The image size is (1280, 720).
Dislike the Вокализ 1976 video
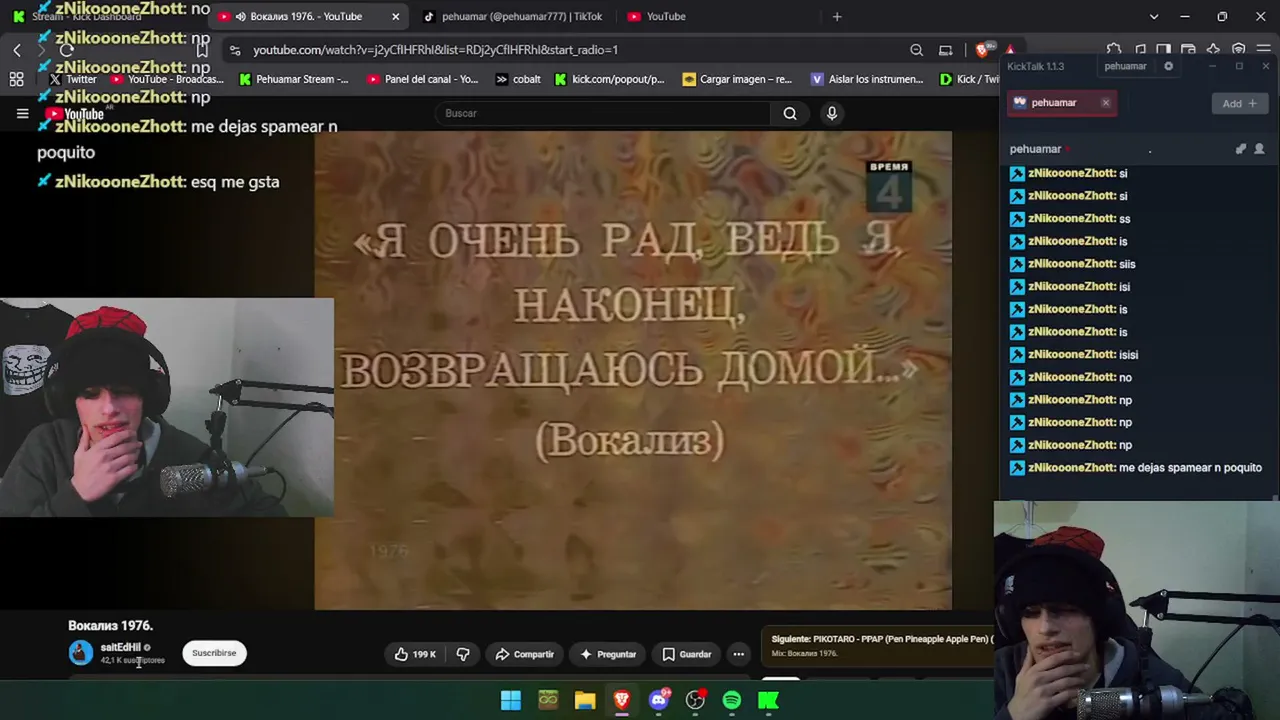point(463,654)
